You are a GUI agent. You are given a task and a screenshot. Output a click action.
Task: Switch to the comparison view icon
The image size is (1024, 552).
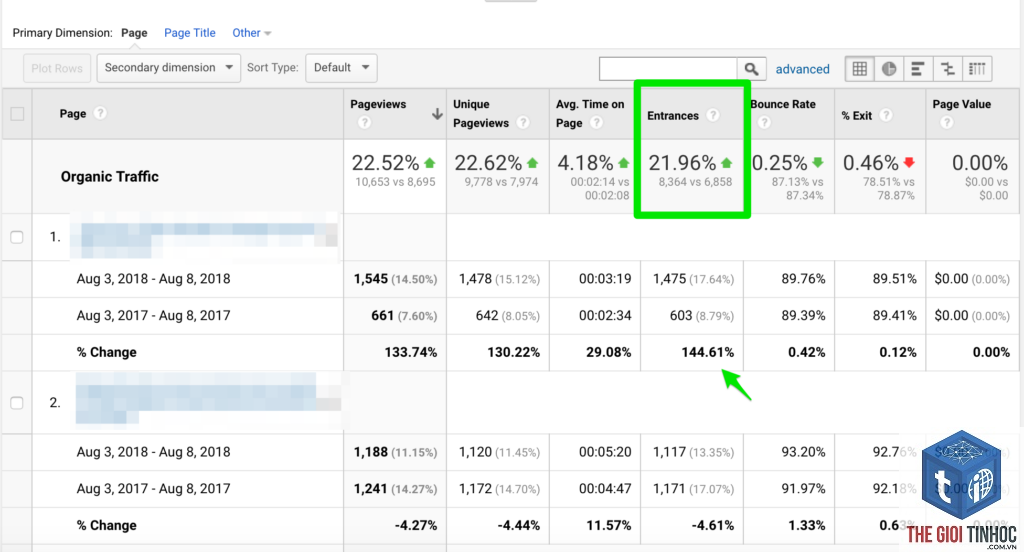(x=948, y=69)
